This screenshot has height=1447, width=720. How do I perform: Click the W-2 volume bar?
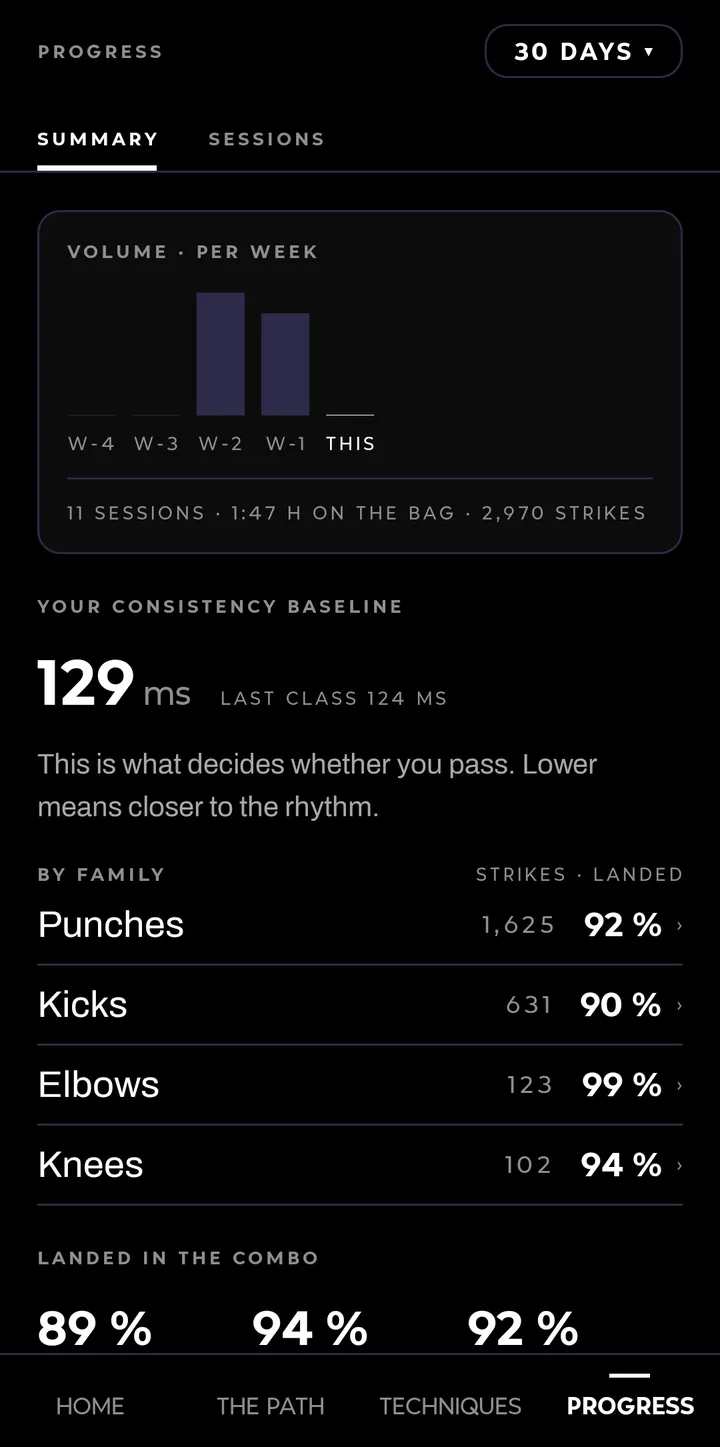click(220, 353)
